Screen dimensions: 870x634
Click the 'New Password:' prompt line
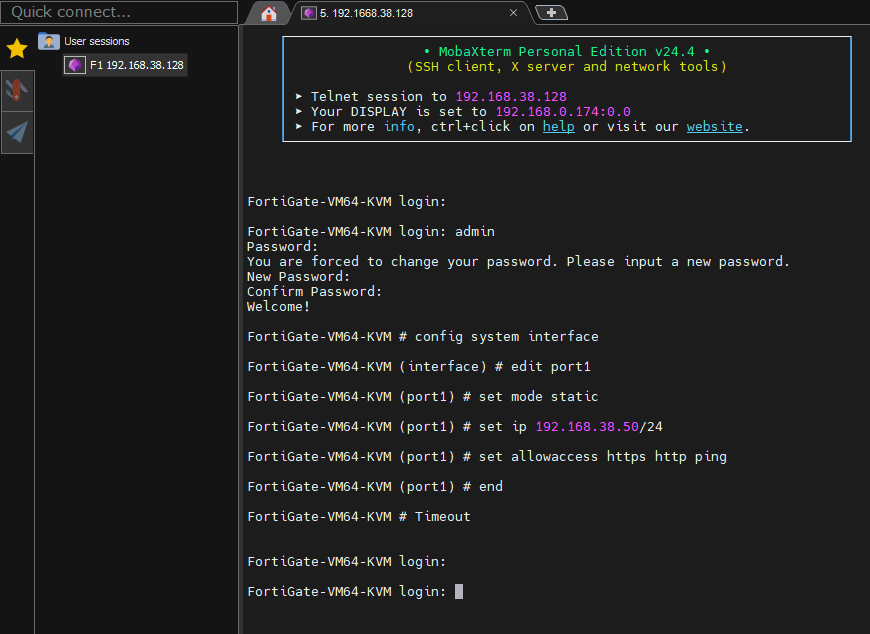click(299, 276)
